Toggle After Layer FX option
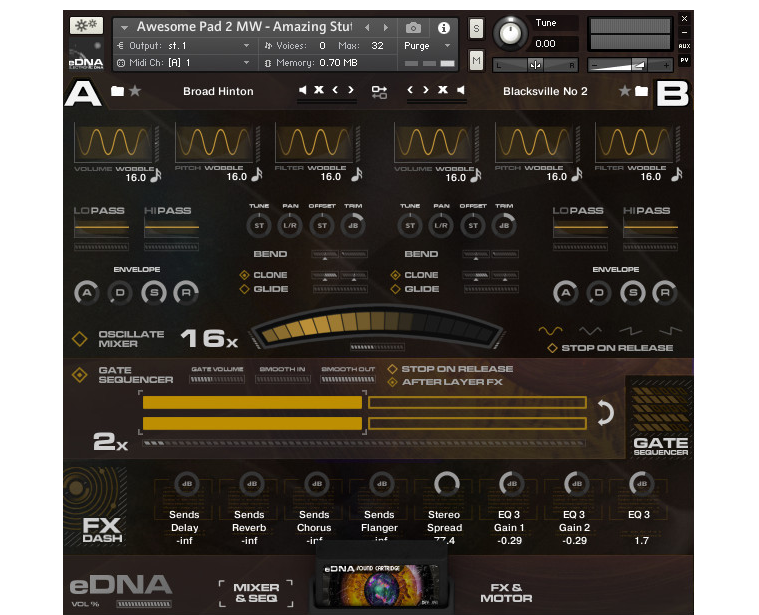Screen dimensions: 759x615 tap(393, 382)
